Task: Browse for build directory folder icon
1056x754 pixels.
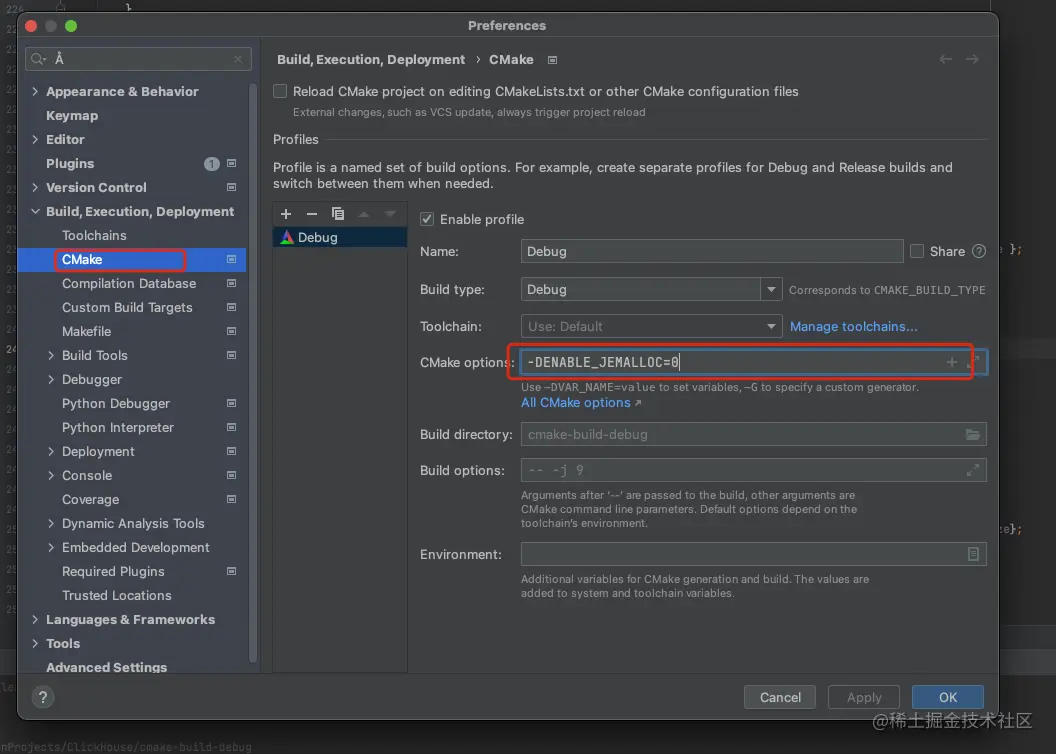Action: coord(972,435)
